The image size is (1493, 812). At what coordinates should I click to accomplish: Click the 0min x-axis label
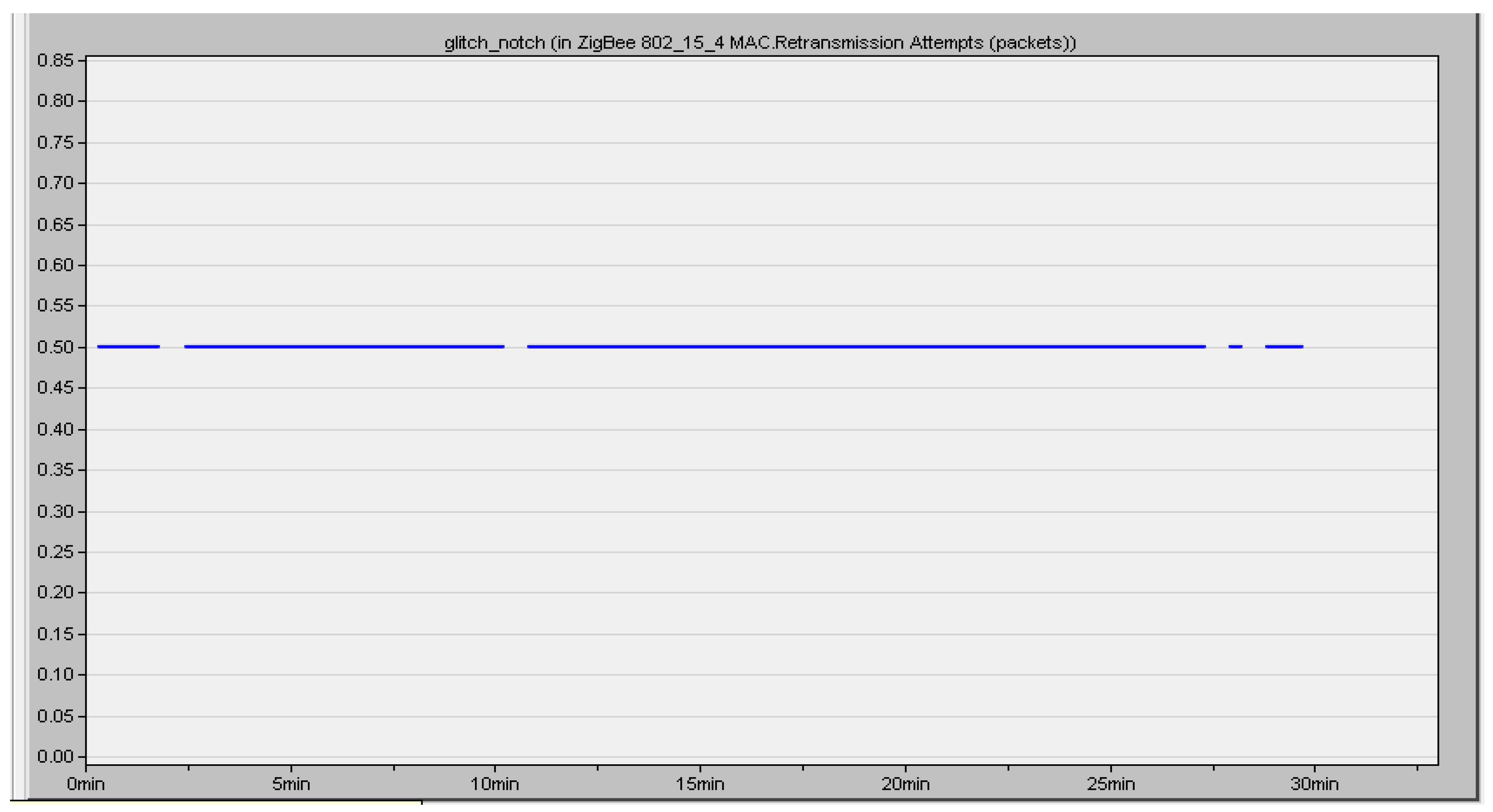coord(86,784)
